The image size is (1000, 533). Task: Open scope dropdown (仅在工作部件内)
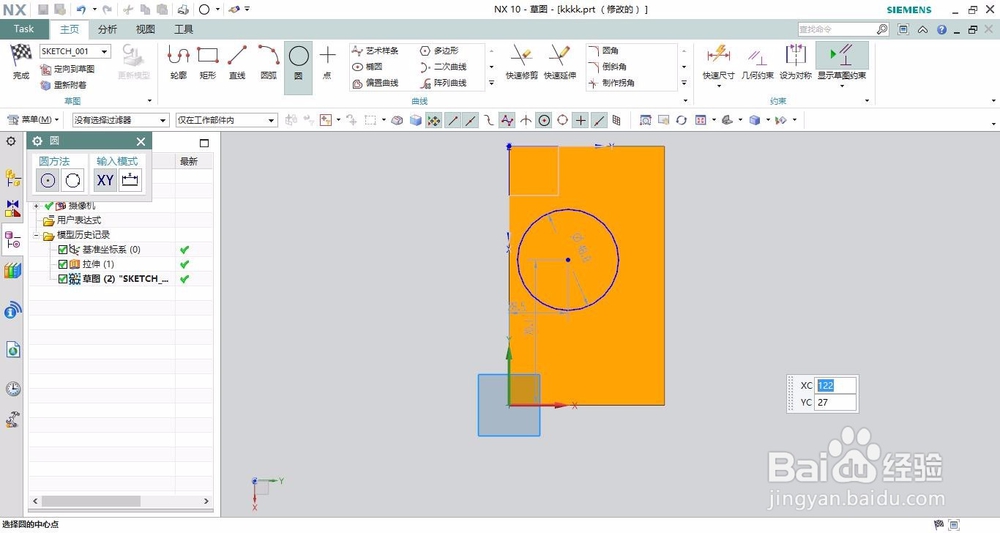[226, 120]
